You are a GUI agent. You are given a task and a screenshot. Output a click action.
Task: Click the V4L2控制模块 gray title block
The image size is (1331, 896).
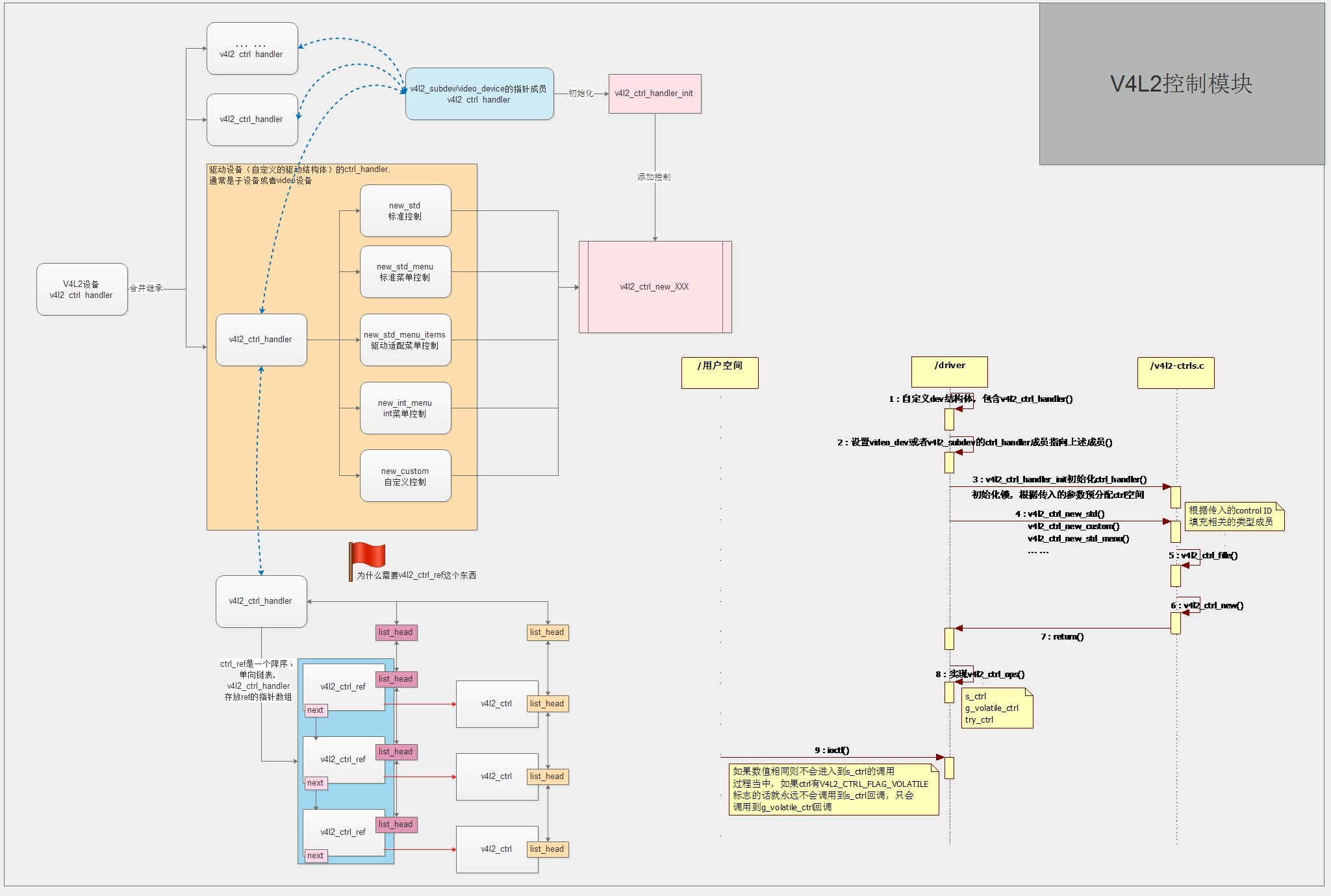1182,83
